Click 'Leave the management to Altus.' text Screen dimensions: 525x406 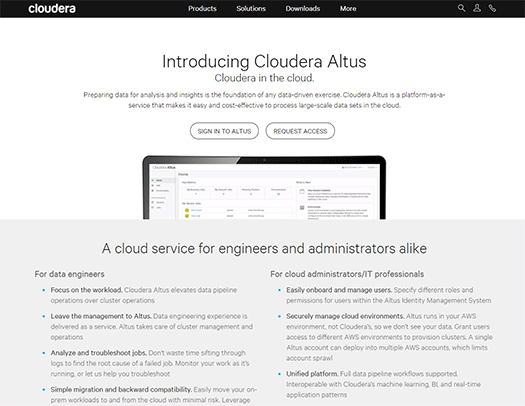[x=101, y=316]
